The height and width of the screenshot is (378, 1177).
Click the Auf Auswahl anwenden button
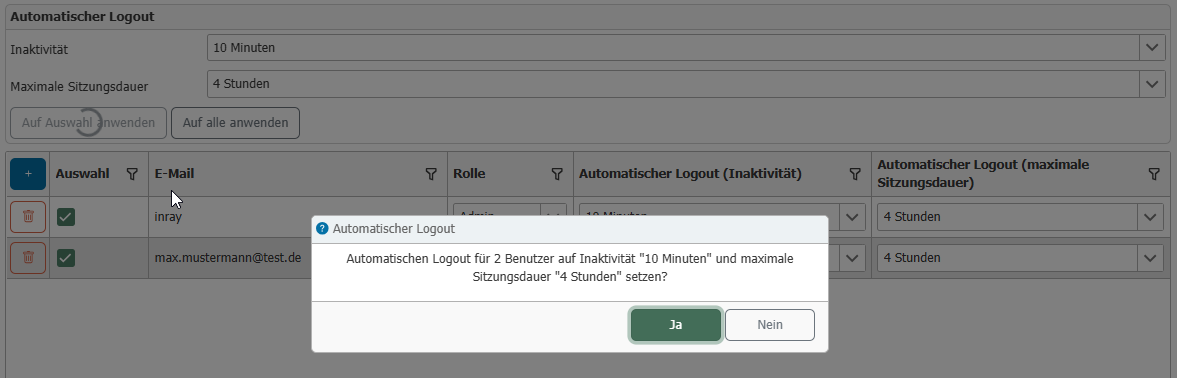(x=88, y=123)
